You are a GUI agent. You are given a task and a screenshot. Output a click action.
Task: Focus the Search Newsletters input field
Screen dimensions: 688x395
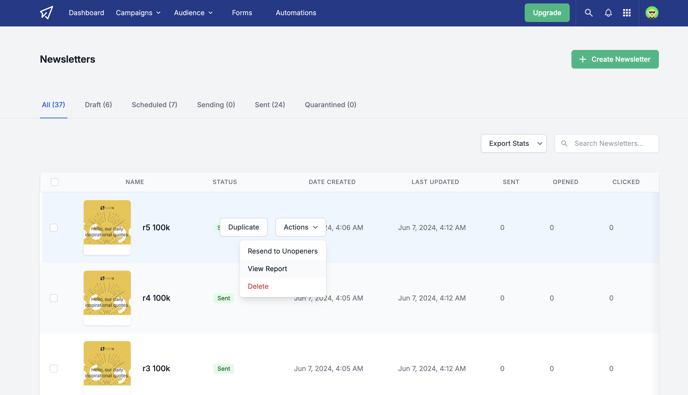pos(606,144)
